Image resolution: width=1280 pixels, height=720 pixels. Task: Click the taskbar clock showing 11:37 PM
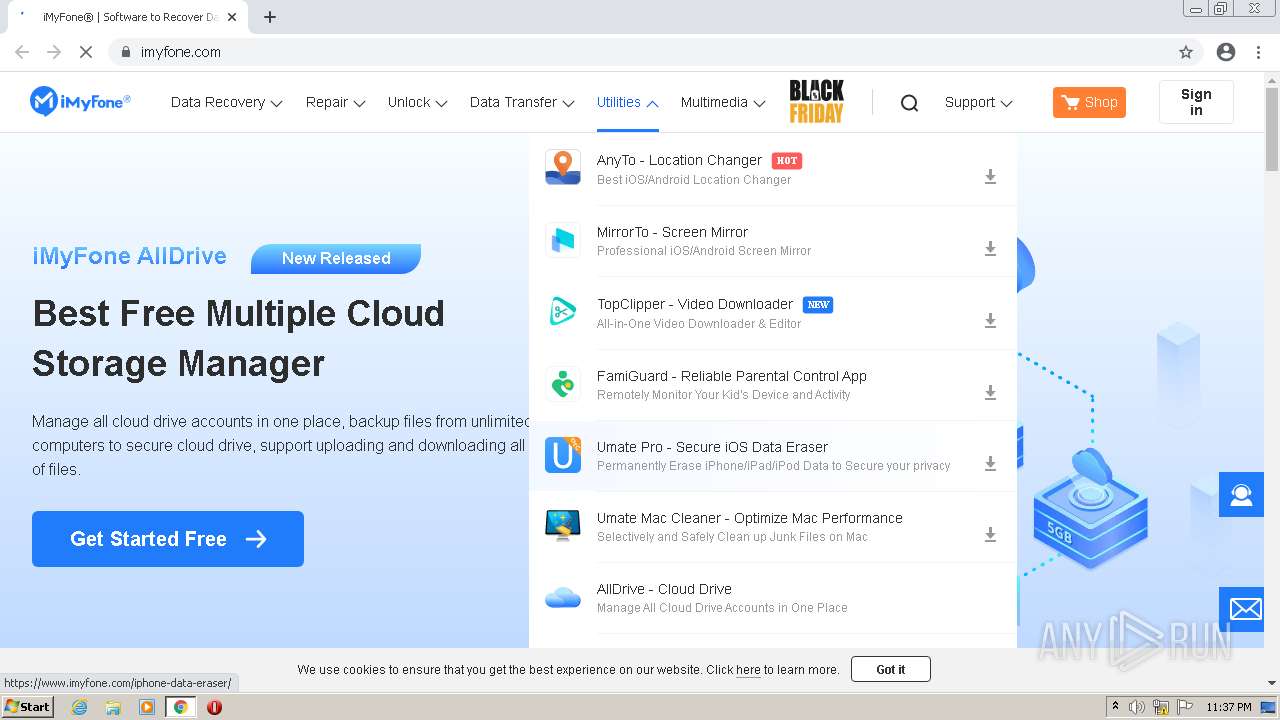(1228, 707)
